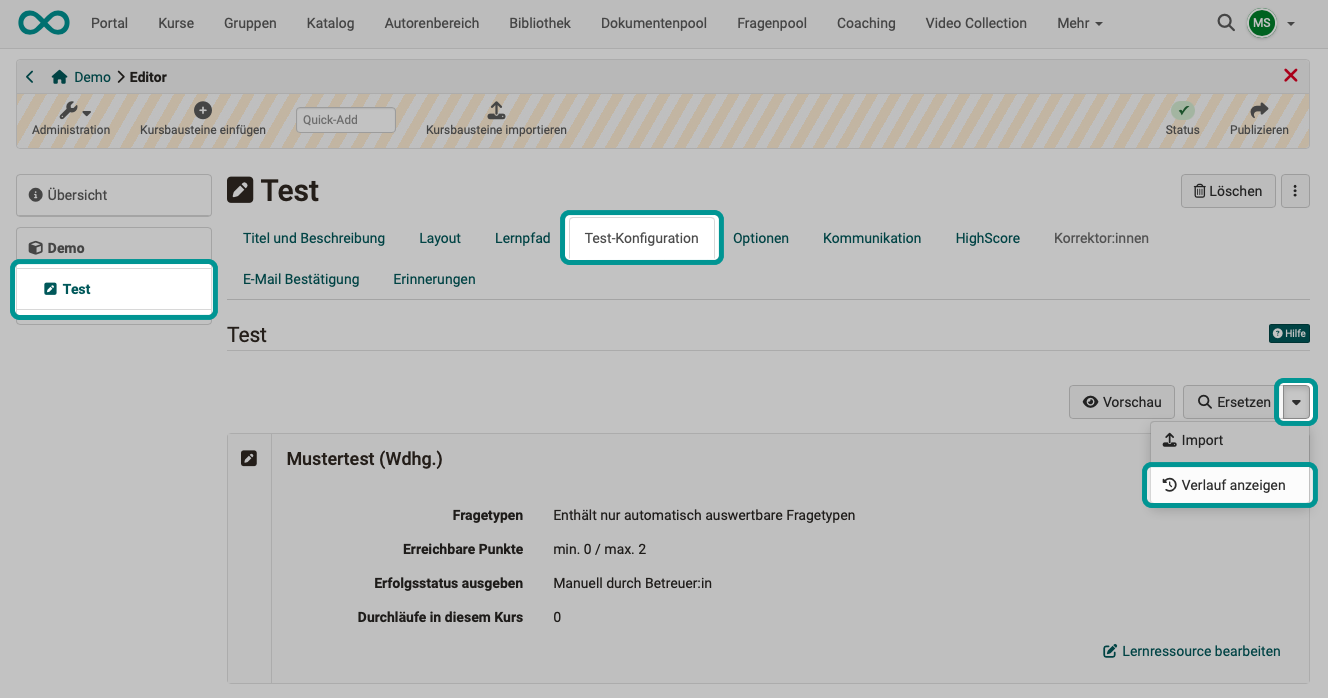The width and height of the screenshot is (1328, 698).
Task: Click the OpenOlat infinity logo
Action: point(42,21)
